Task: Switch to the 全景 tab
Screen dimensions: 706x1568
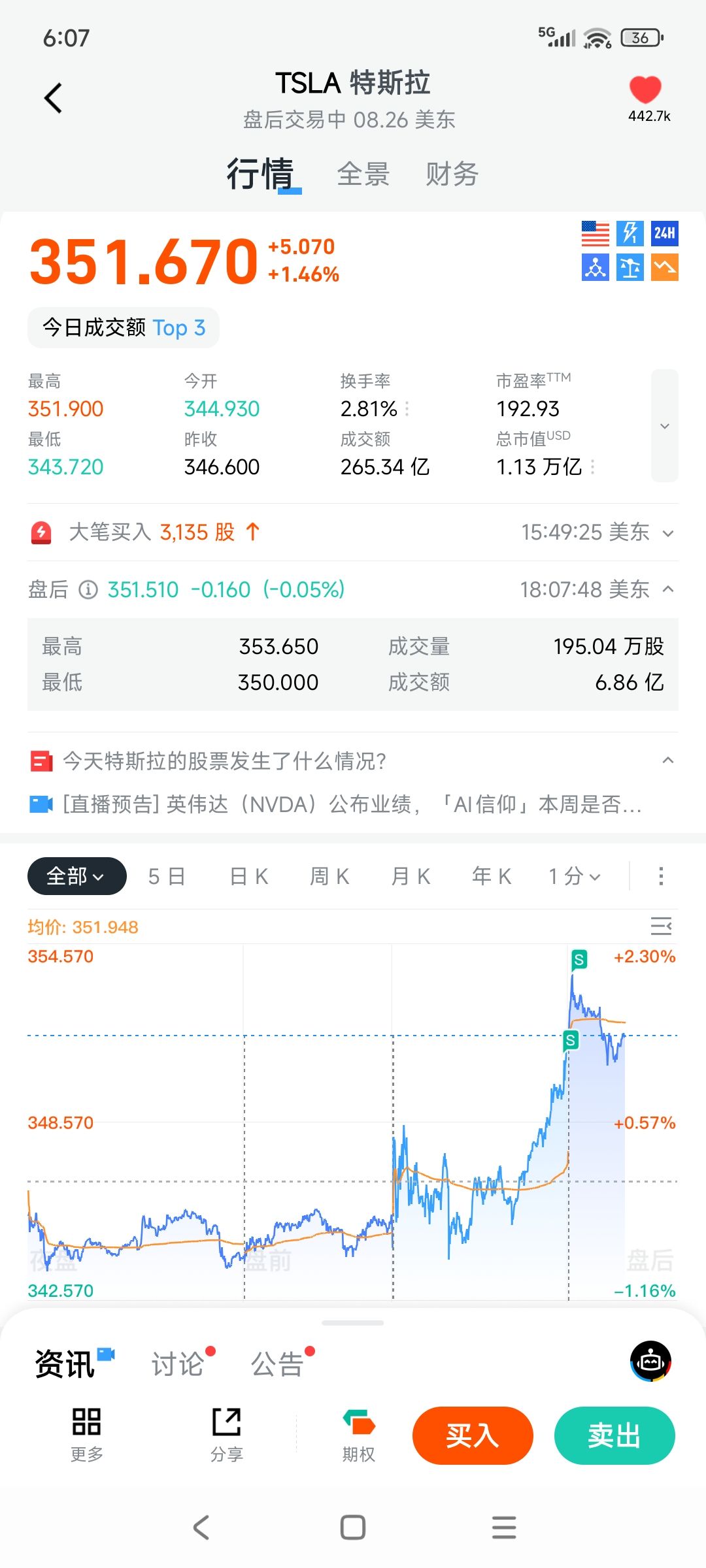Action: [x=363, y=174]
